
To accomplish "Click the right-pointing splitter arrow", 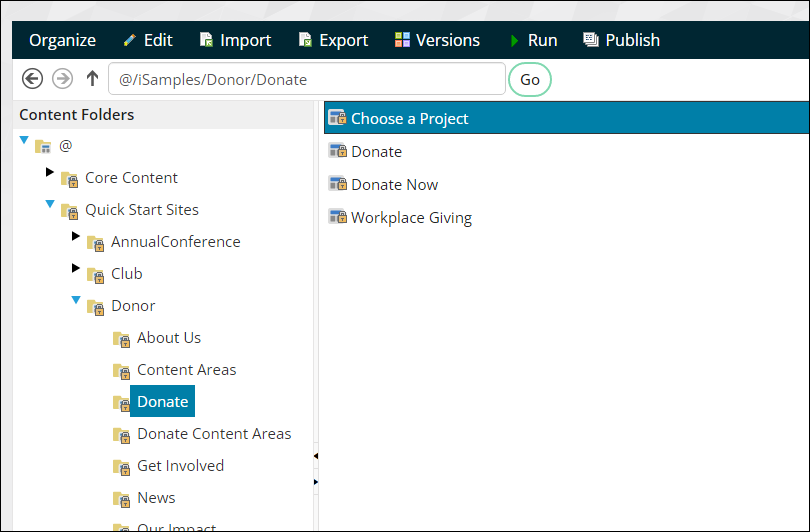I will [x=316, y=482].
